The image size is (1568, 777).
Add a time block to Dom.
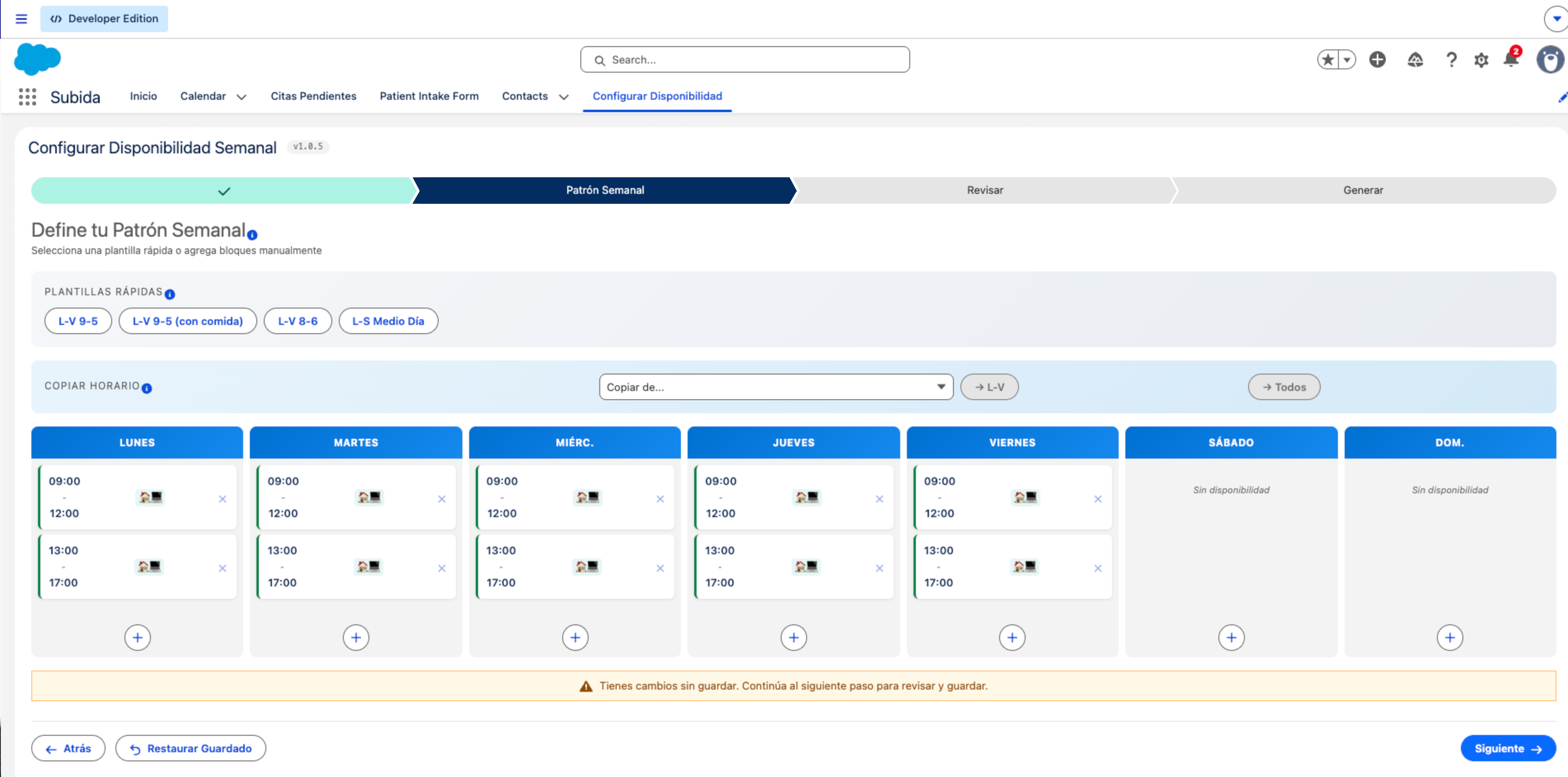click(x=1450, y=638)
